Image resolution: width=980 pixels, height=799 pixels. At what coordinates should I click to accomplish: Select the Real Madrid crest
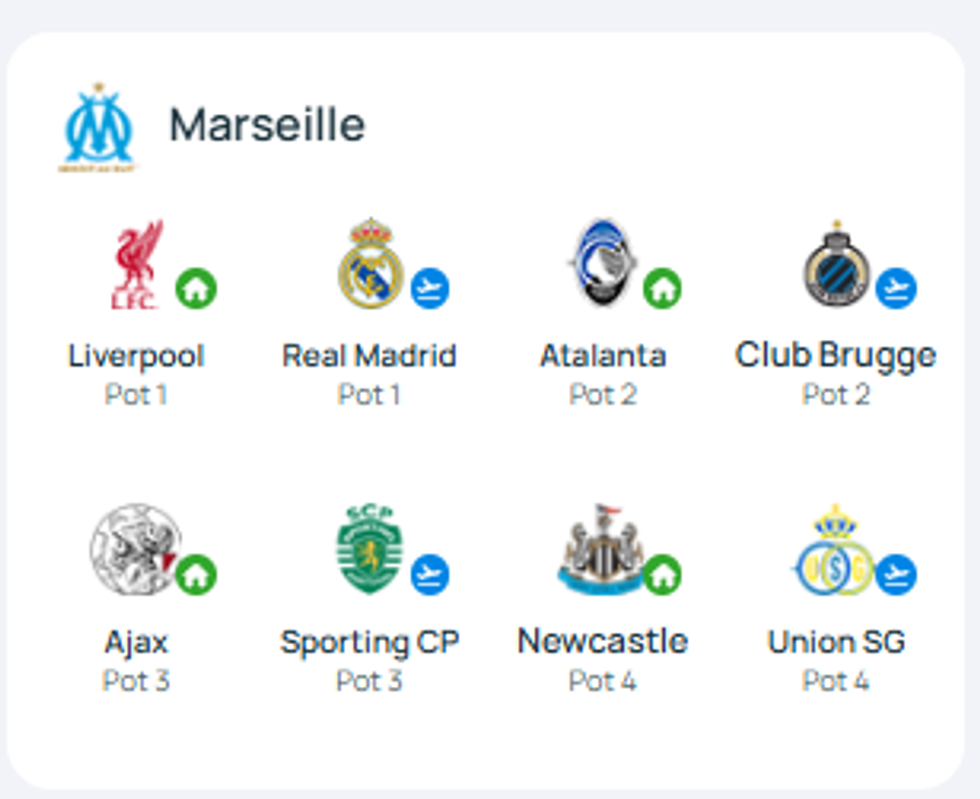click(370, 264)
